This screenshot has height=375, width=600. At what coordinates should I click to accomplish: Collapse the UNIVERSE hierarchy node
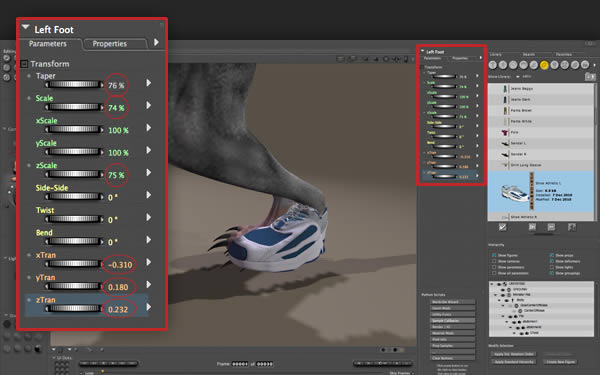coord(492,284)
